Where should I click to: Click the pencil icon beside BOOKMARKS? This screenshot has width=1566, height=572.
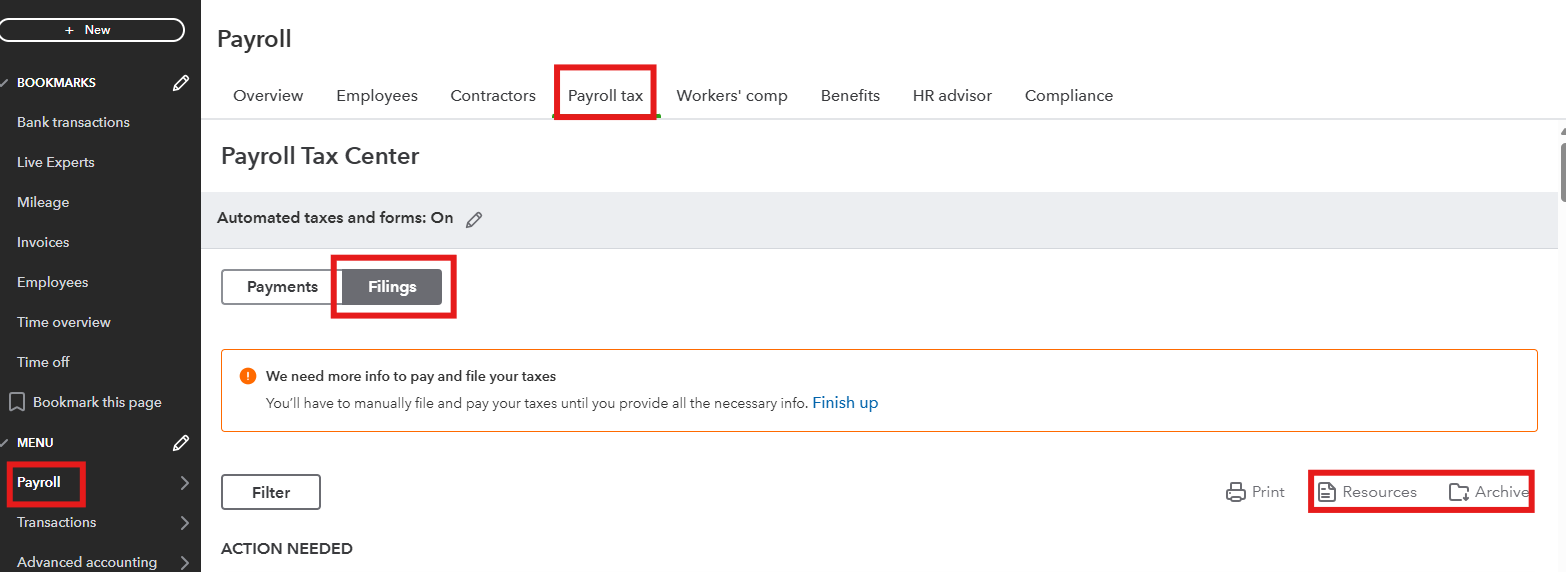click(x=181, y=83)
